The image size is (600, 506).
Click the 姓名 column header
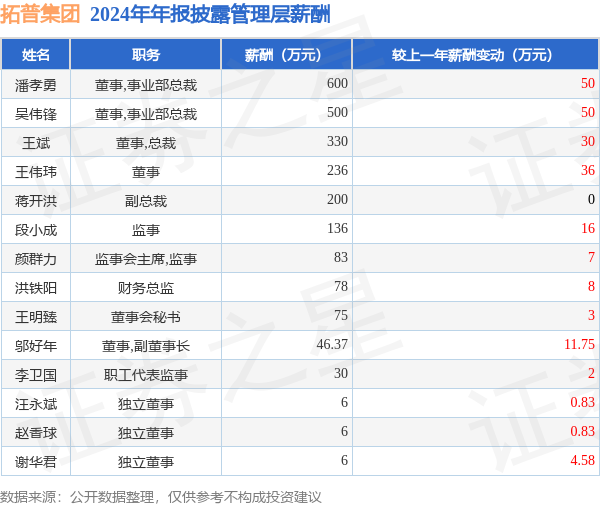36,55
